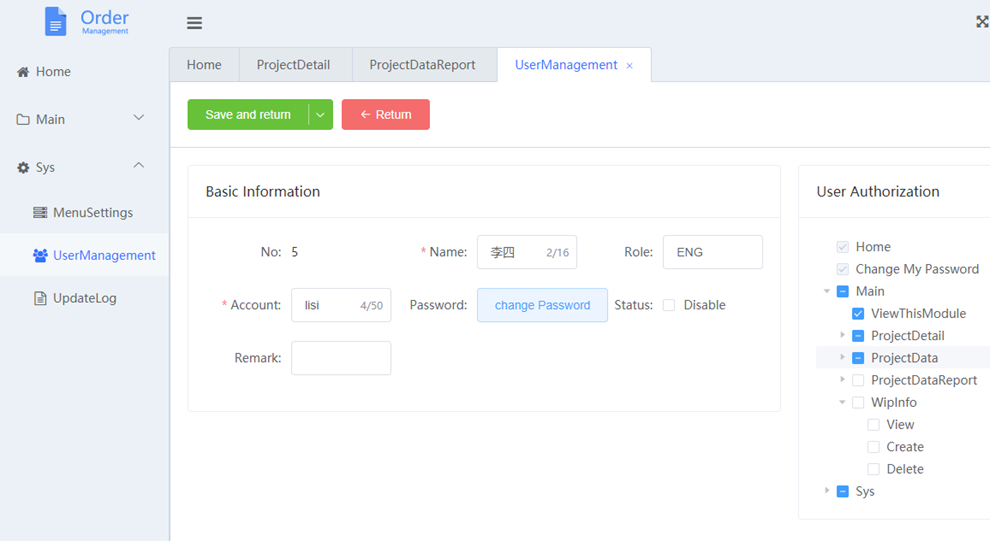The height and width of the screenshot is (541, 990).
Task: Click the fullscreen expand icon
Action: pos(982,21)
